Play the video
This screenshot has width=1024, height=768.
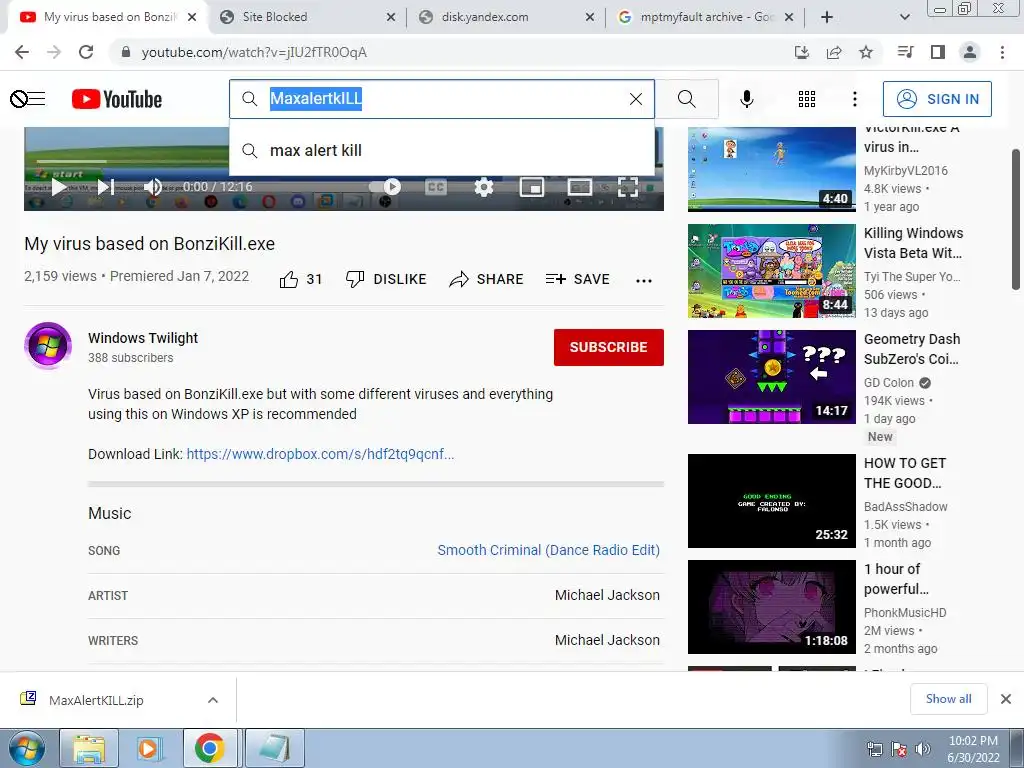click(x=59, y=187)
